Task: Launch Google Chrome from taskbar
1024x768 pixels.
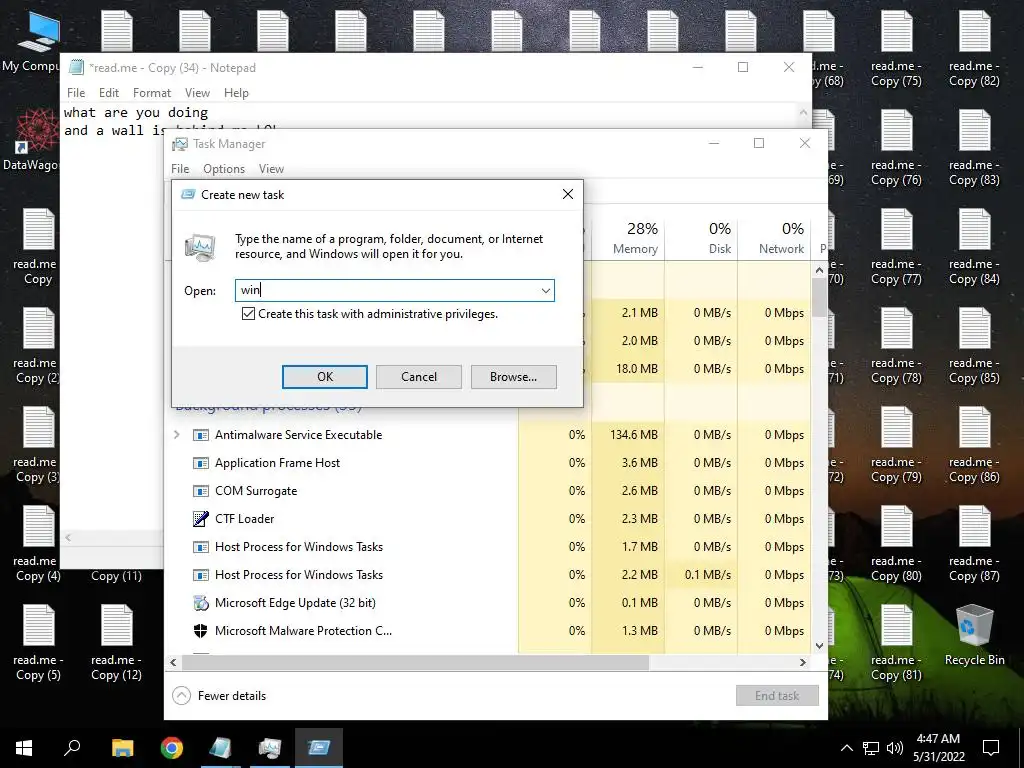Action: [172, 748]
